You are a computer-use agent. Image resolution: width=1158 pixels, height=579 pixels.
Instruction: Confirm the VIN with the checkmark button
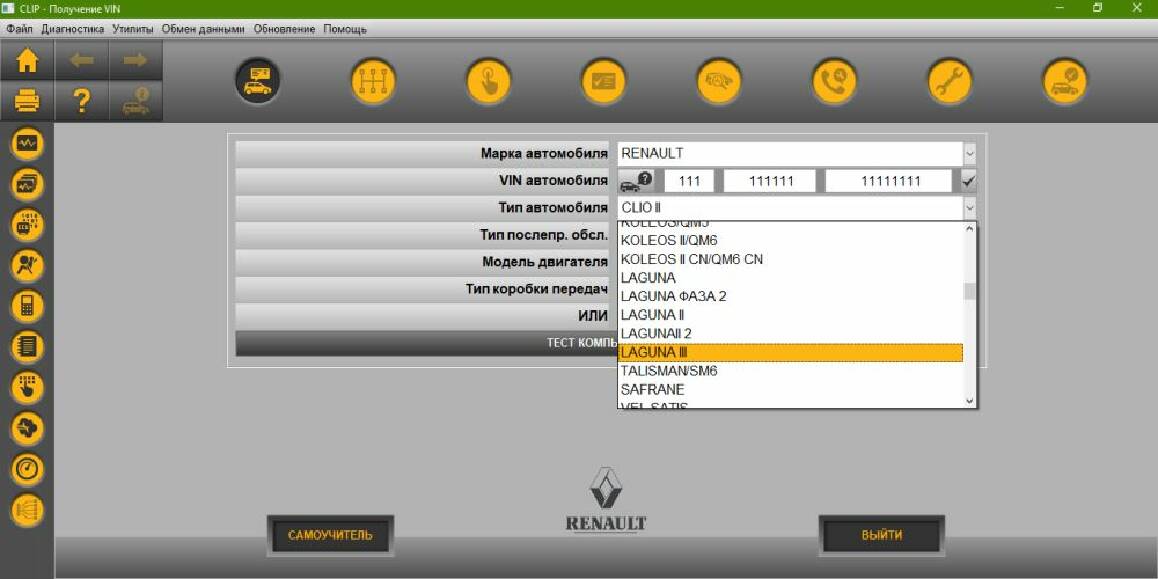(x=969, y=181)
